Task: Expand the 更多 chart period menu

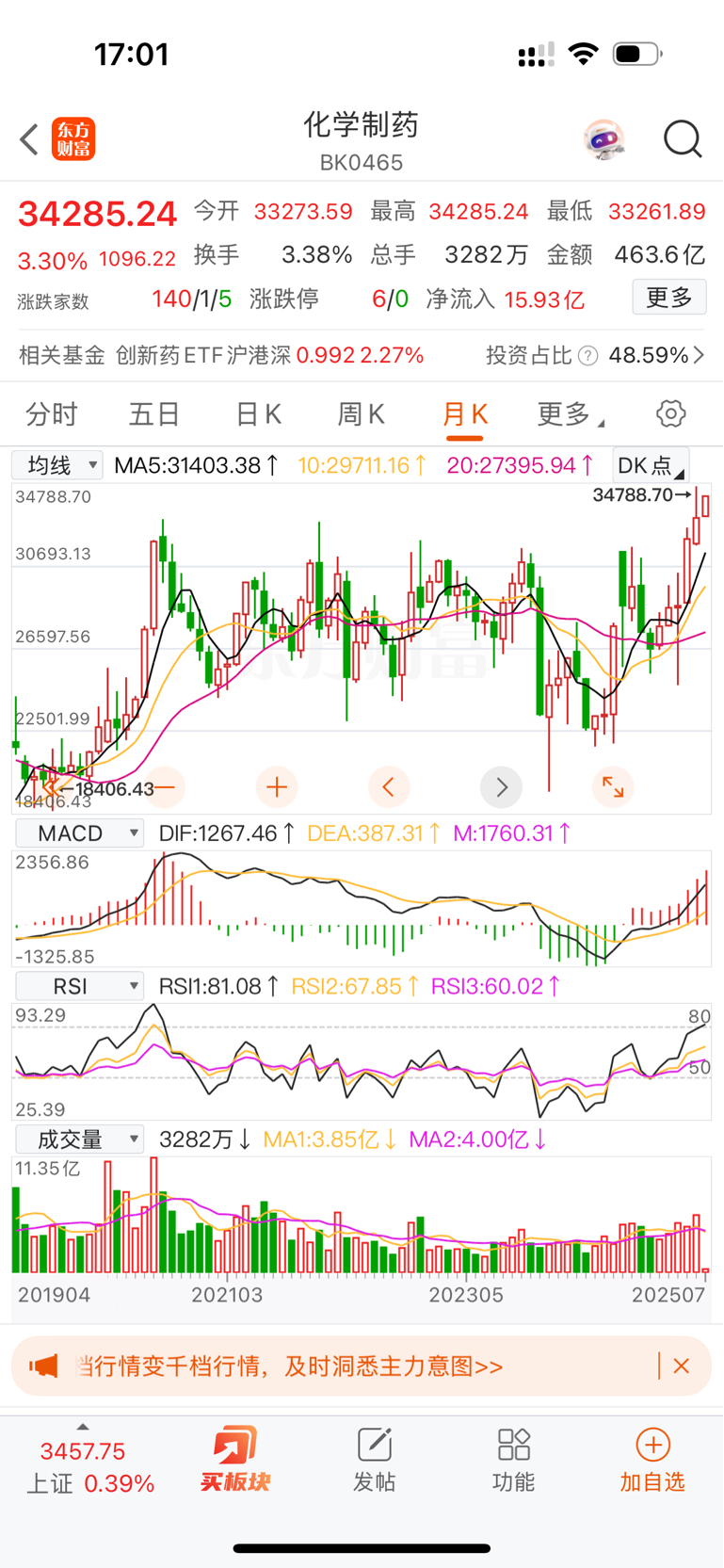Action: coord(571,413)
